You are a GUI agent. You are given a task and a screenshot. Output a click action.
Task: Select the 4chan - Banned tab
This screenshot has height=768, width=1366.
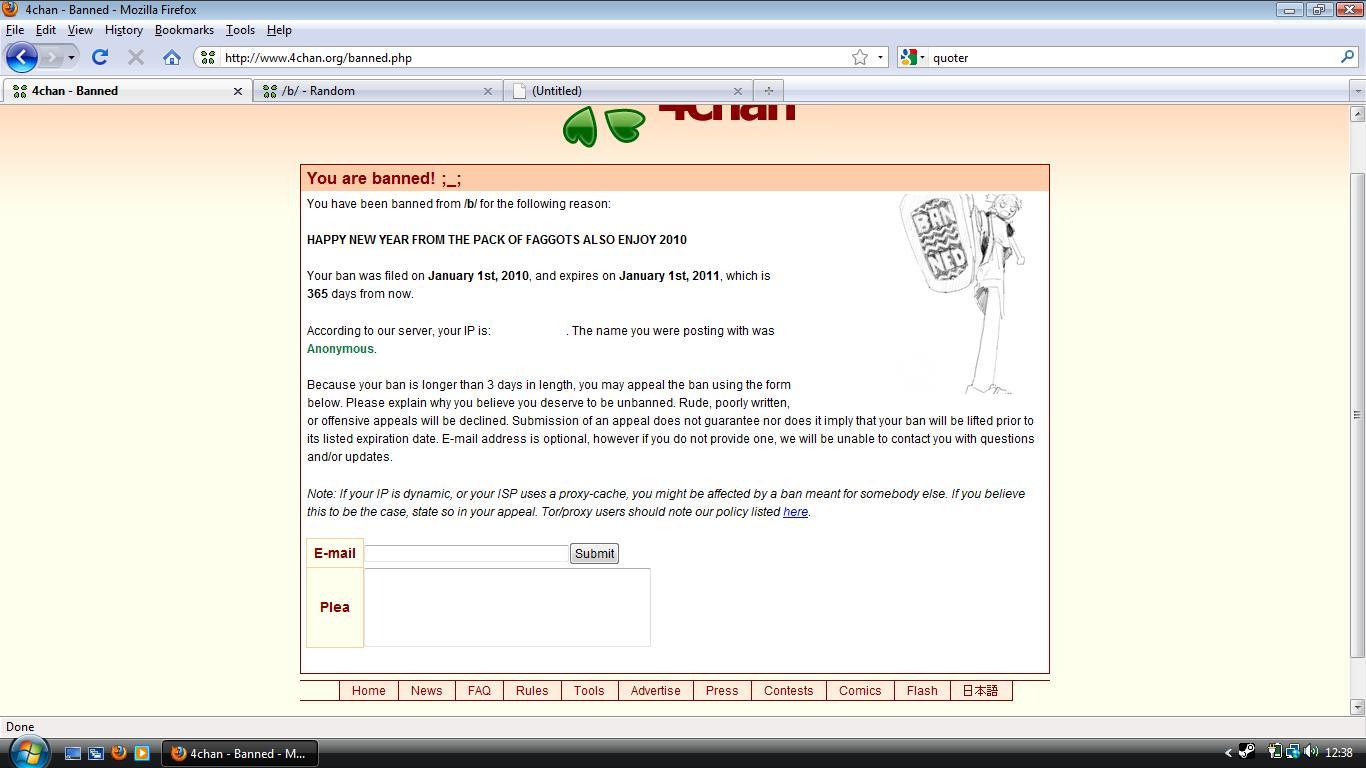[126, 91]
